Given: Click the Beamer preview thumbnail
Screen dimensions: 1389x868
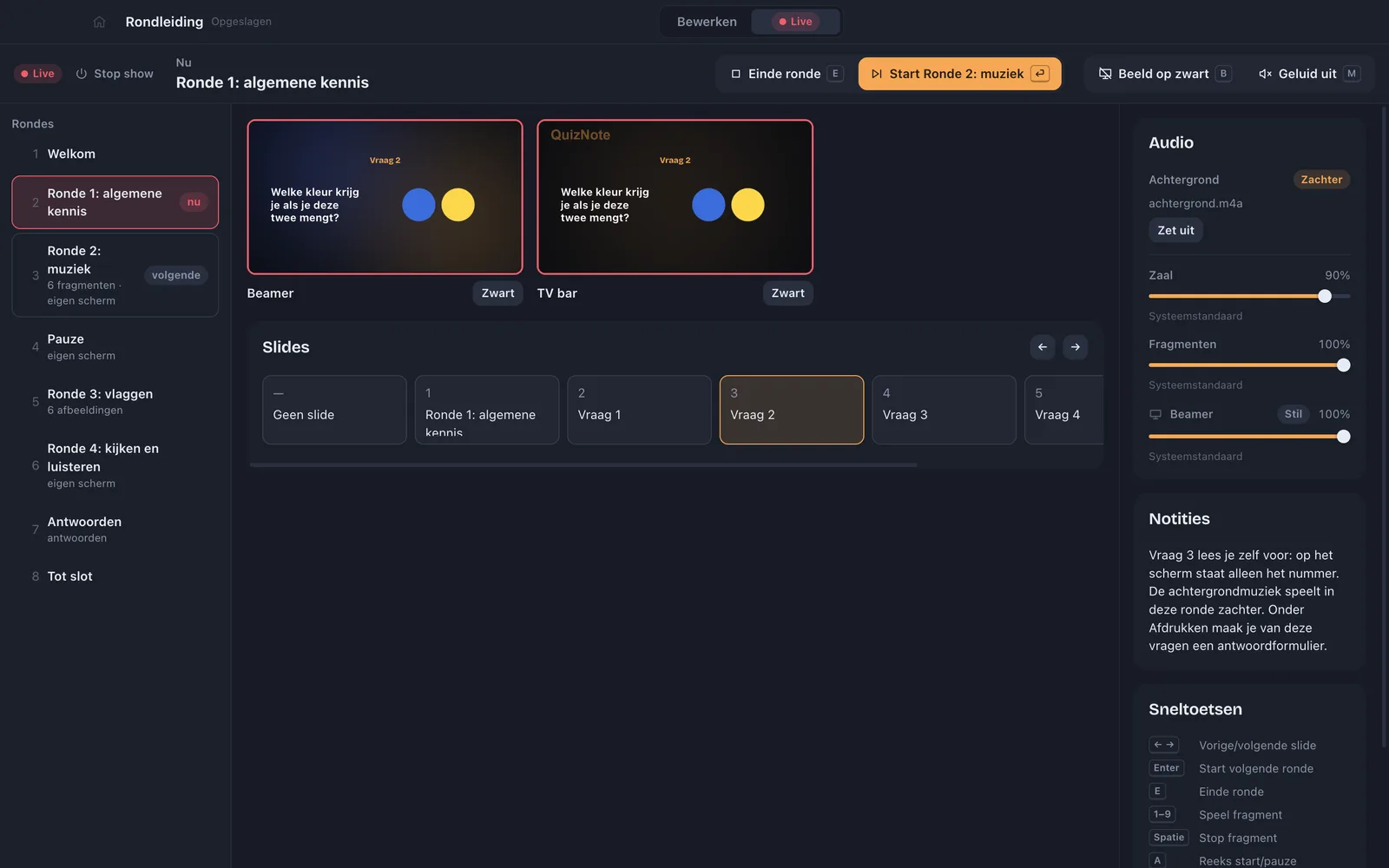Looking at the screenshot, I should click(385, 197).
